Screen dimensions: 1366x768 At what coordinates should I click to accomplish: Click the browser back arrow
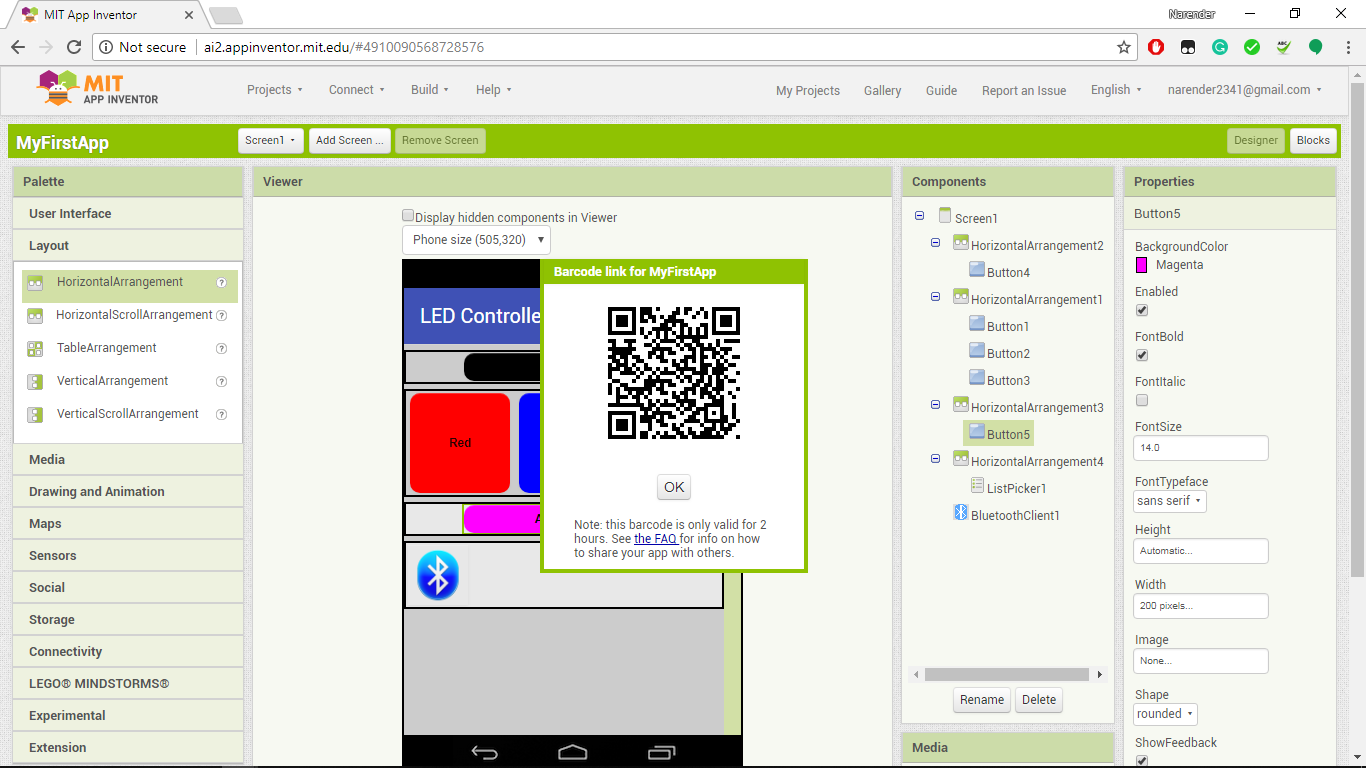tap(18, 47)
